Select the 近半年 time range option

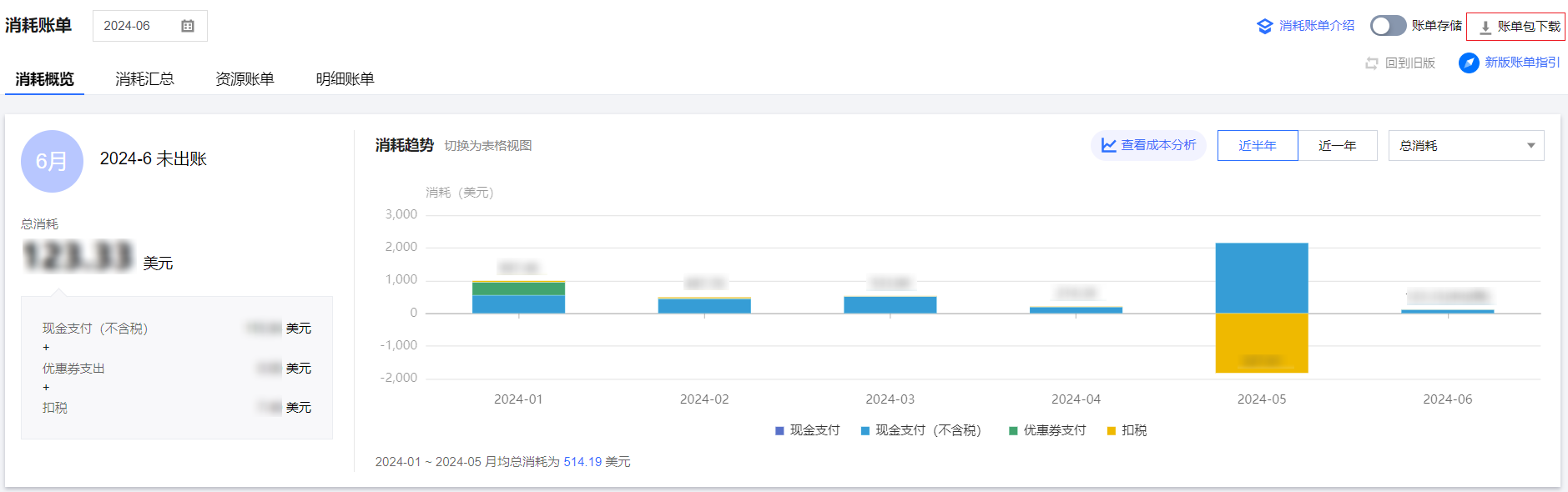pyautogui.click(x=1257, y=145)
